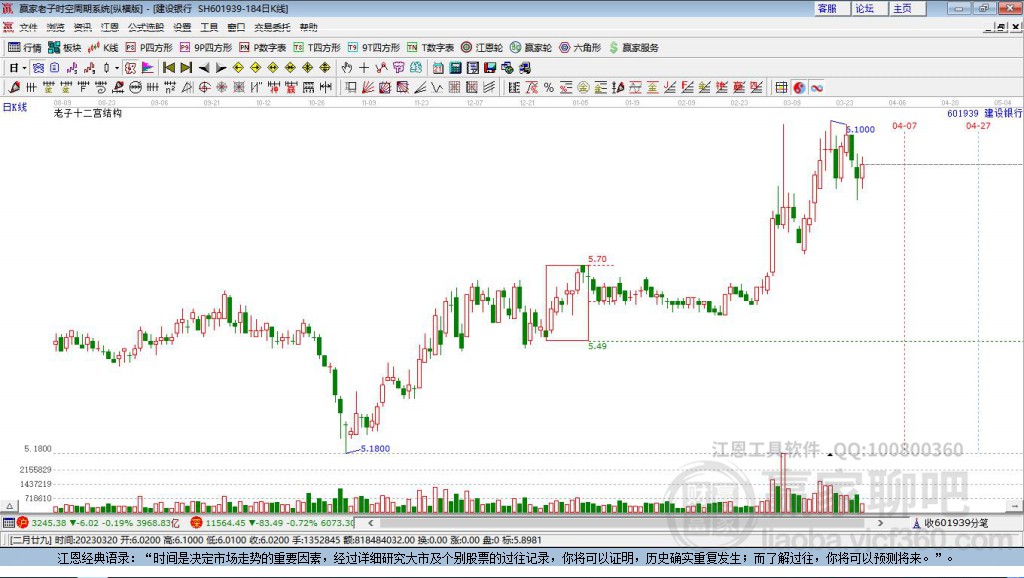The height and width of the screenshot is (578, 1024).
Task: Jump to first candle with skip-to-start icon
Action: pyautogui.click(x=168, y=68)
